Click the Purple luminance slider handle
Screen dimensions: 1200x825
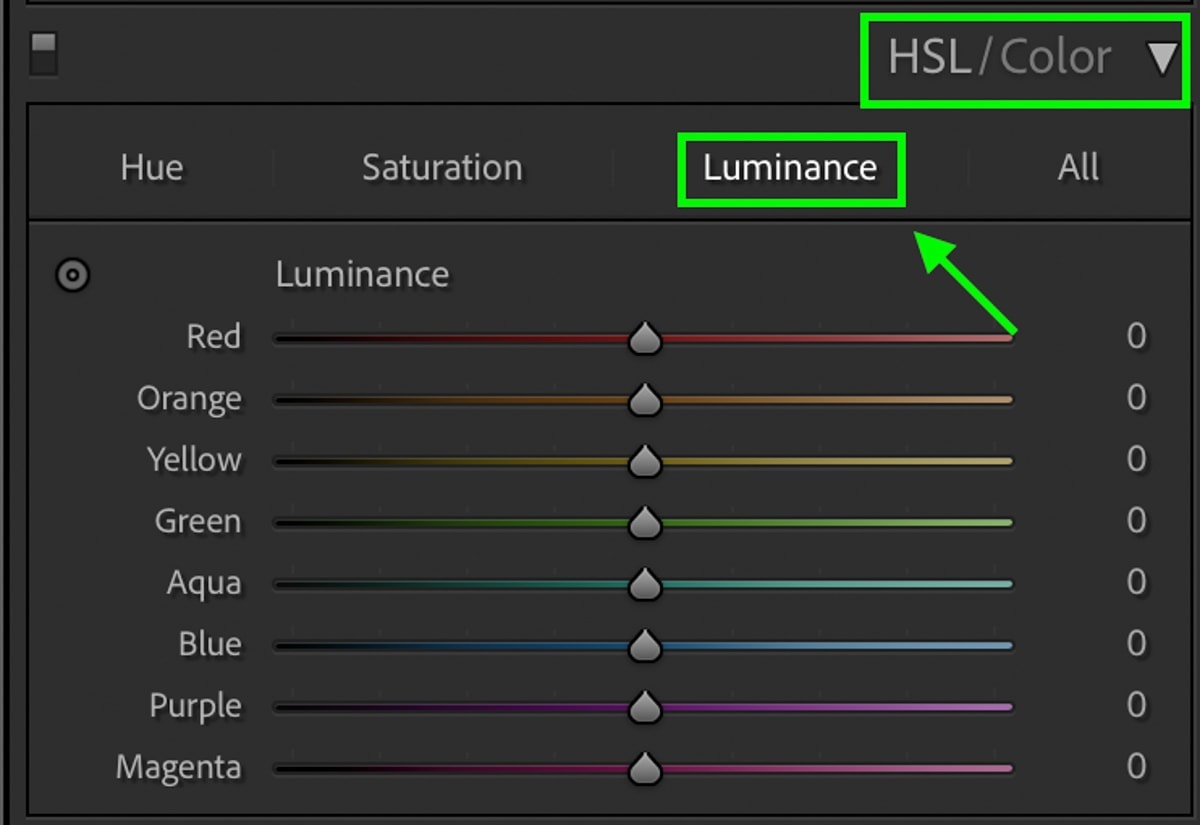pyautogui.click(x=645, y=706)
